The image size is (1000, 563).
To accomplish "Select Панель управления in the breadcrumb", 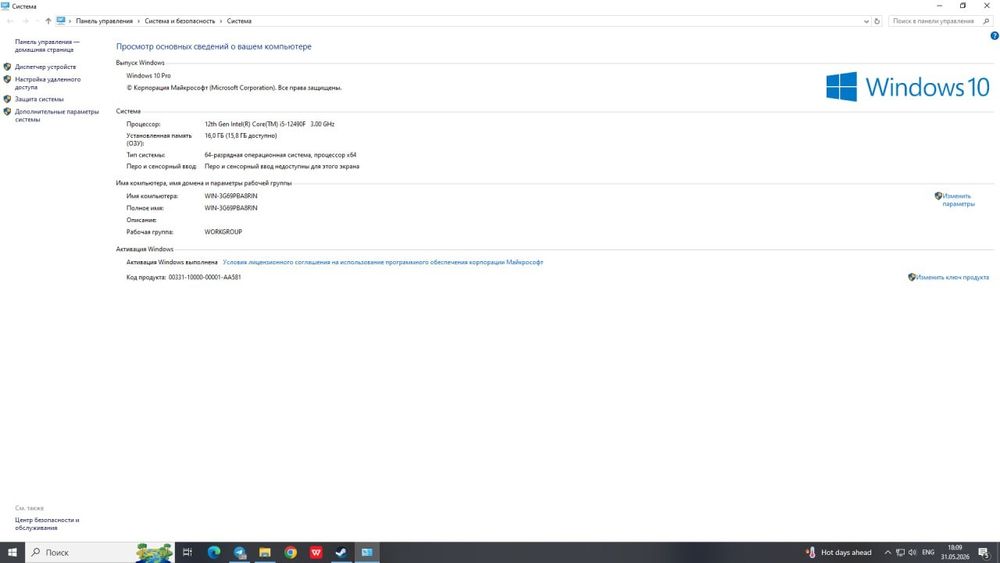I will coord(104,21).
